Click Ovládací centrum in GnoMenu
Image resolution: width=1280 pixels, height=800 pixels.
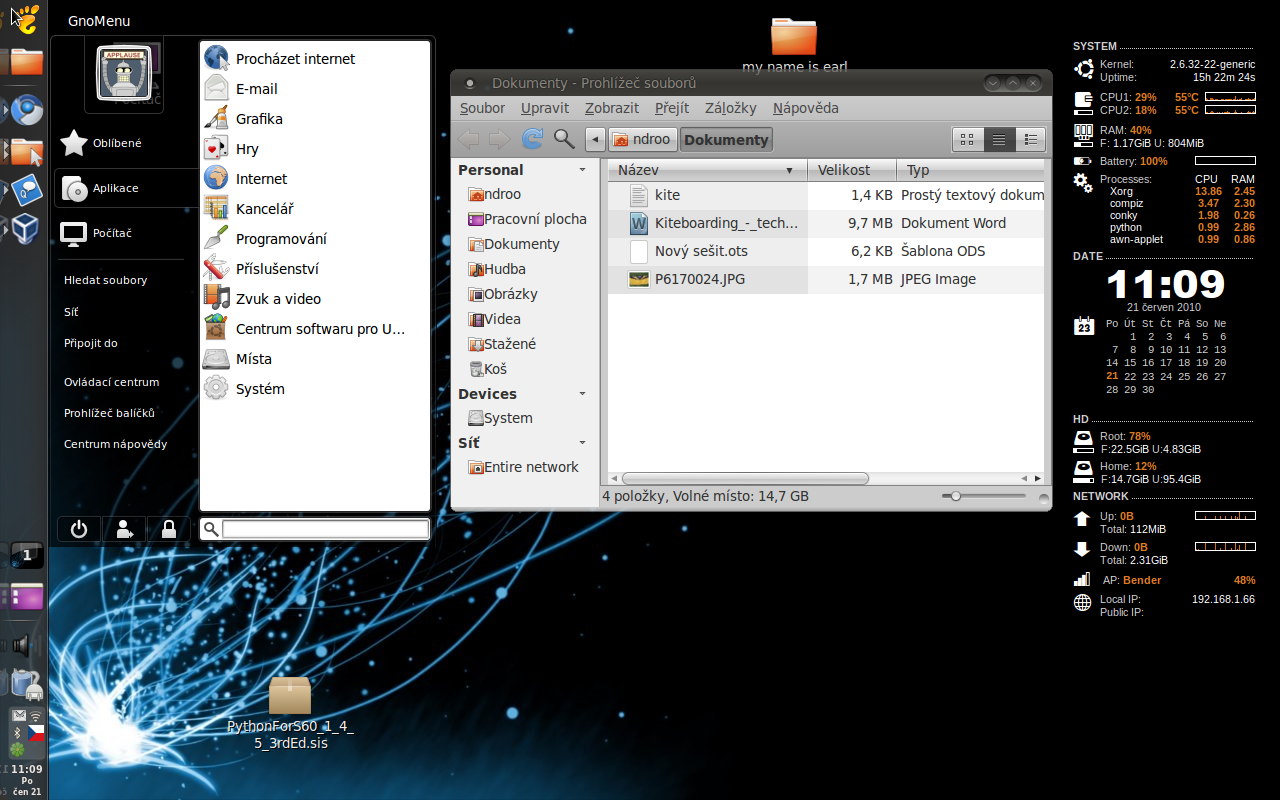(x=111, y=382)
